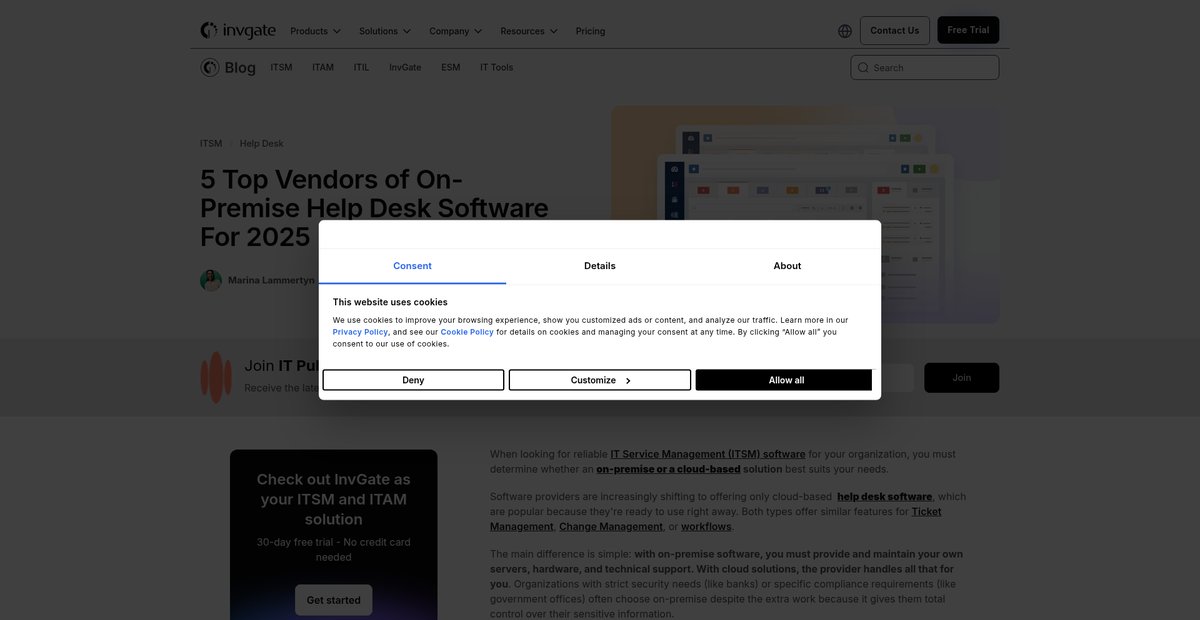Deny cookies
The width and height of the screenshot is (1200, 620).
[x=413, y=380]
